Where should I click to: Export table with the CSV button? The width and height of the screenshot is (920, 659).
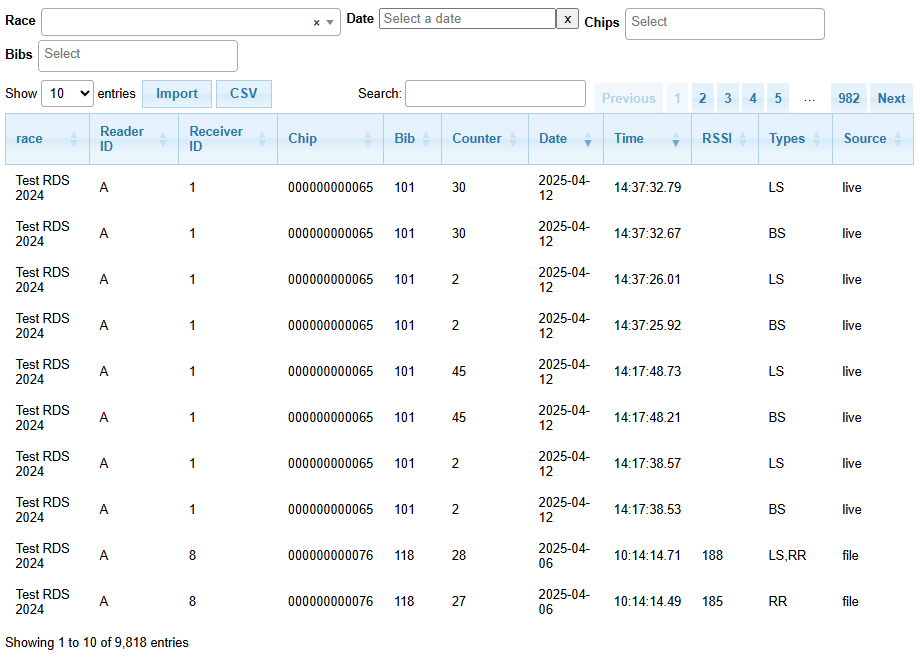[244, 94]
